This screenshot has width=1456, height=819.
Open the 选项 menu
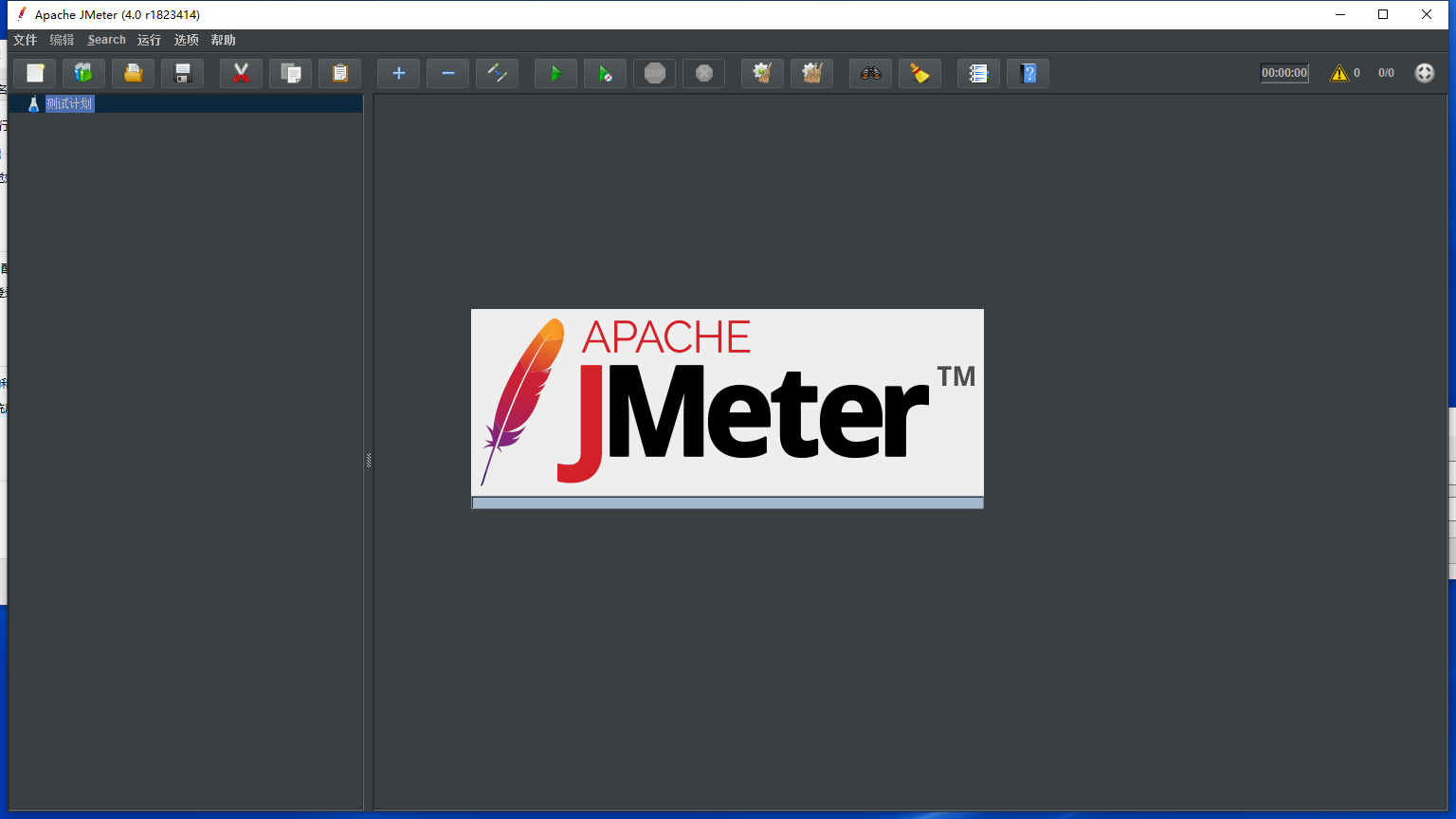[187, 40]
